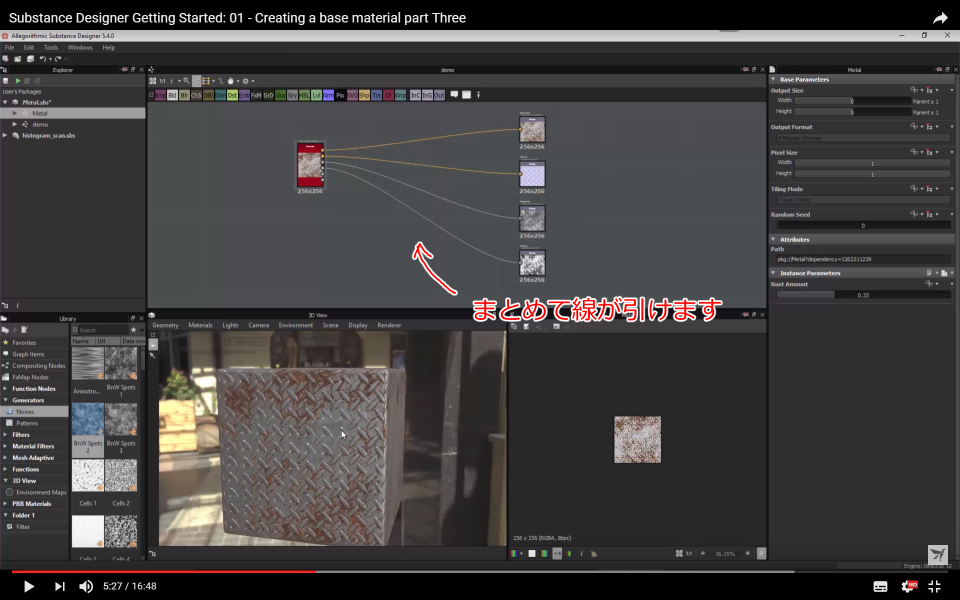
Task: Insert a frame in the graph
Action: click(466, 95)
